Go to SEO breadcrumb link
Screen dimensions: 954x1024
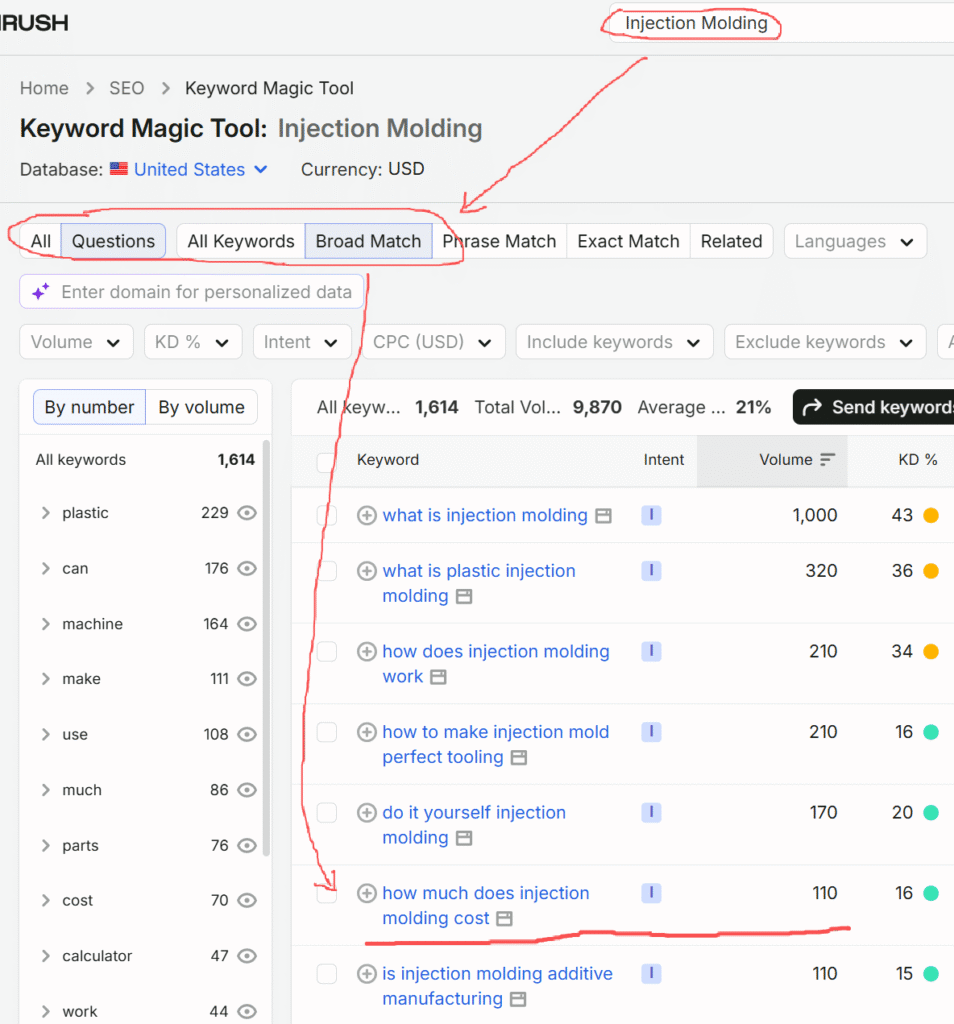127,88
